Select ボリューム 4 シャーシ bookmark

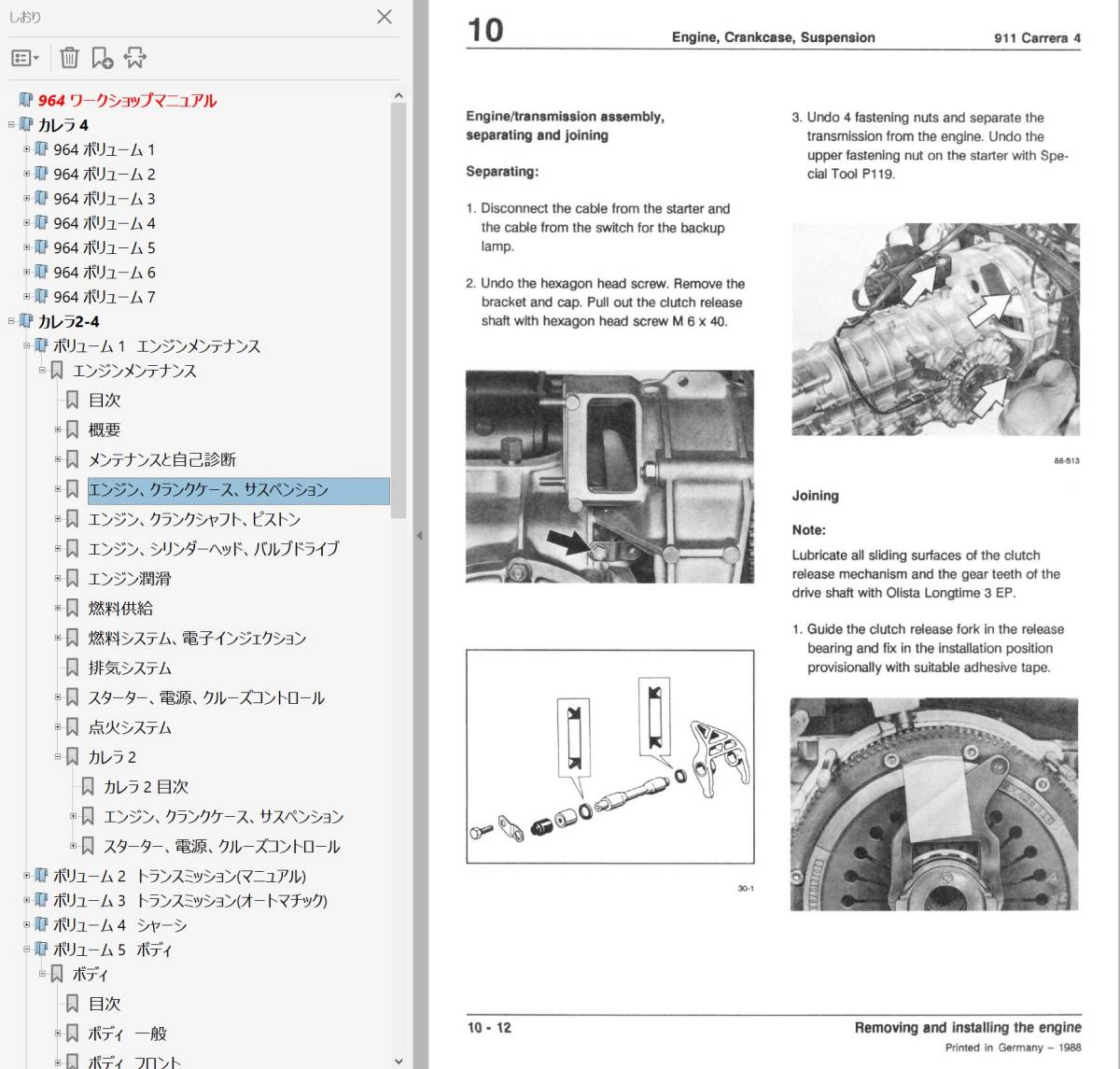(119, 925)
